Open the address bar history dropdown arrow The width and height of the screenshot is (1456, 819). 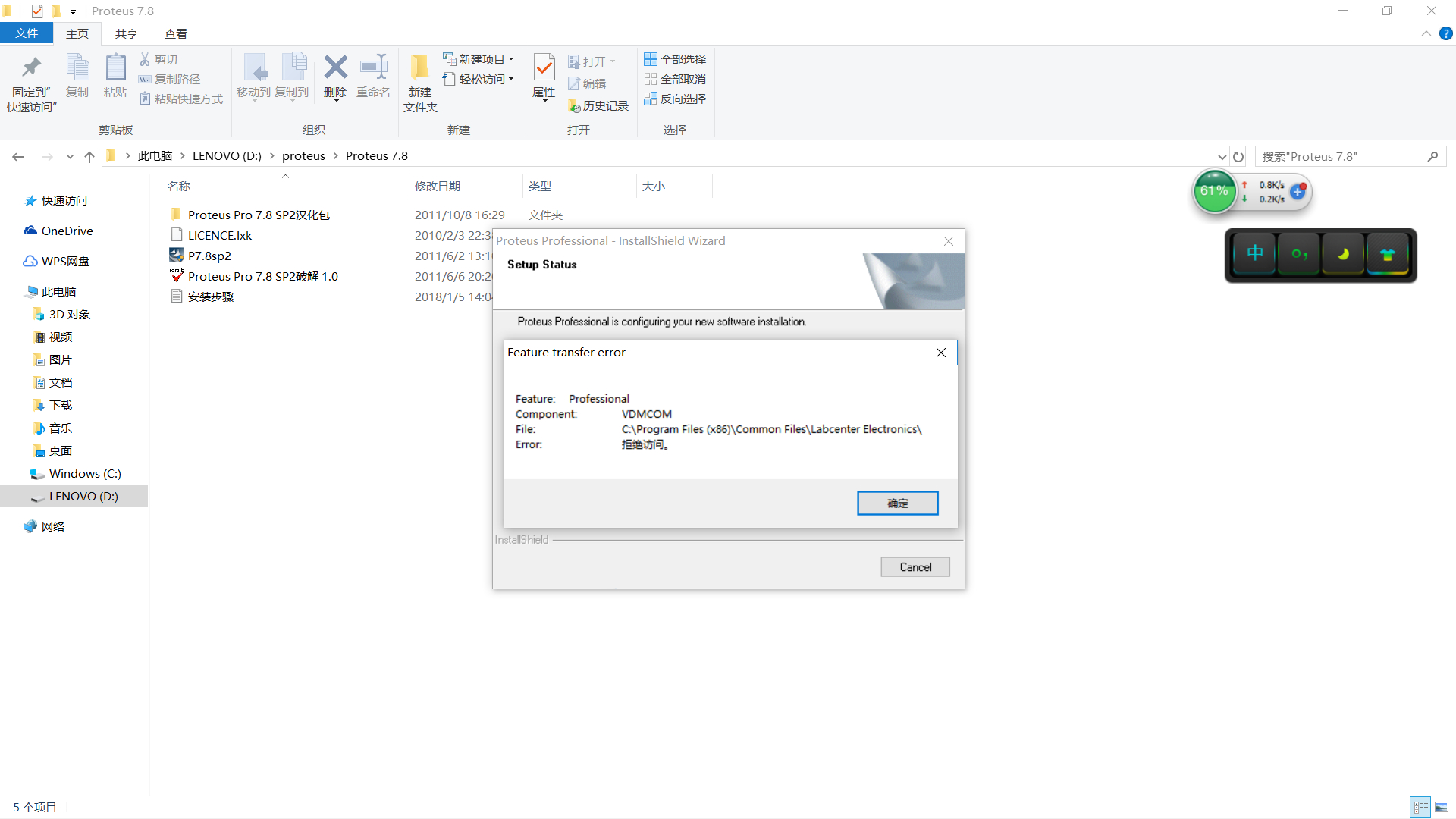[x=1222, y=156]
